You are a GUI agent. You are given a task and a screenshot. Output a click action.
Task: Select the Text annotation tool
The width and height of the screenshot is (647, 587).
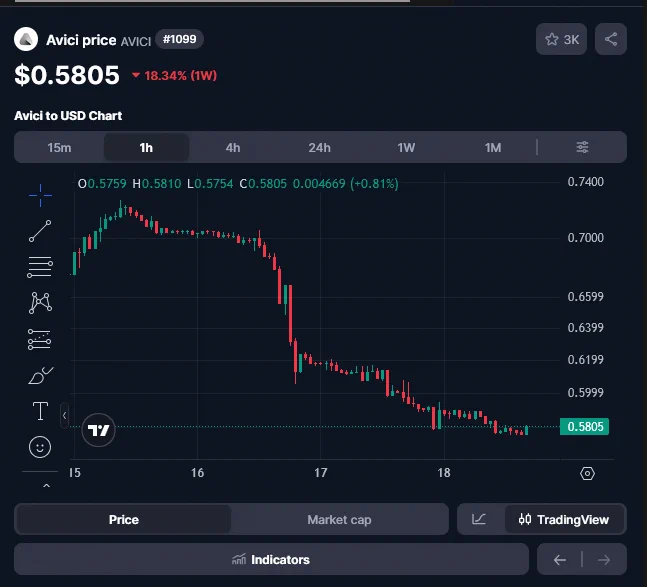tap(40, 411)
